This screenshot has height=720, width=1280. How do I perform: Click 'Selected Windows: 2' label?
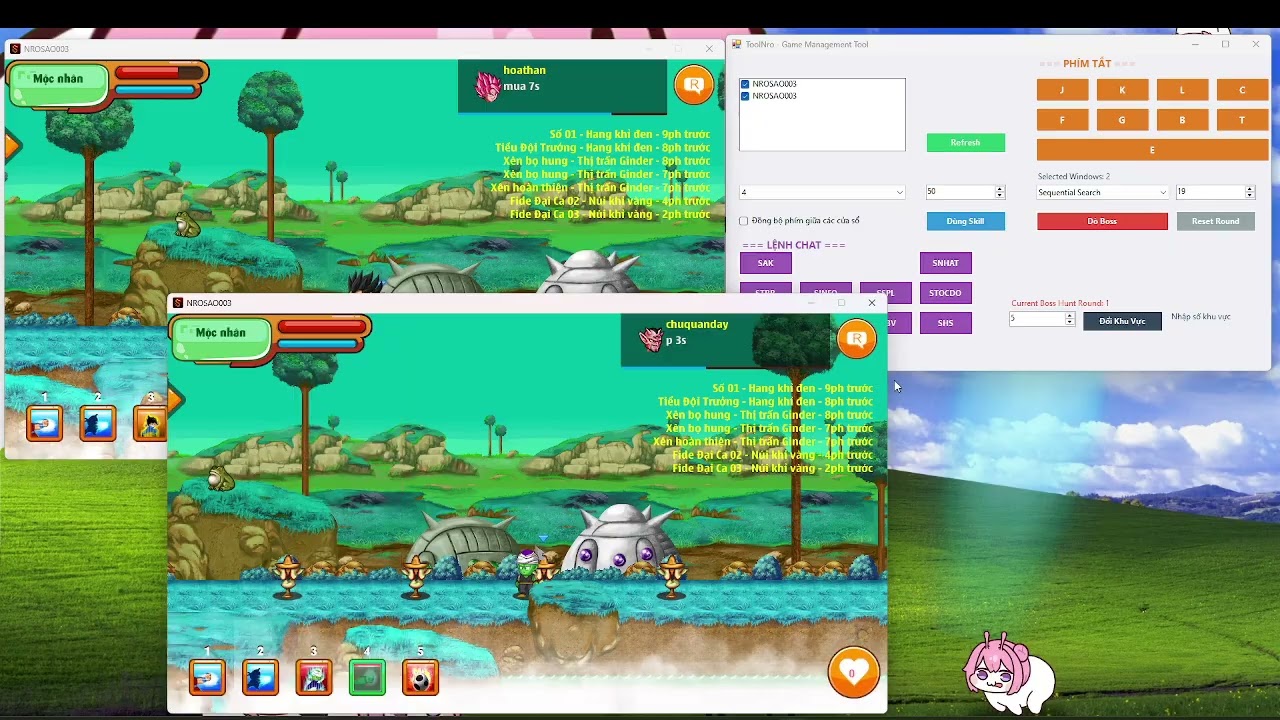1074,177
